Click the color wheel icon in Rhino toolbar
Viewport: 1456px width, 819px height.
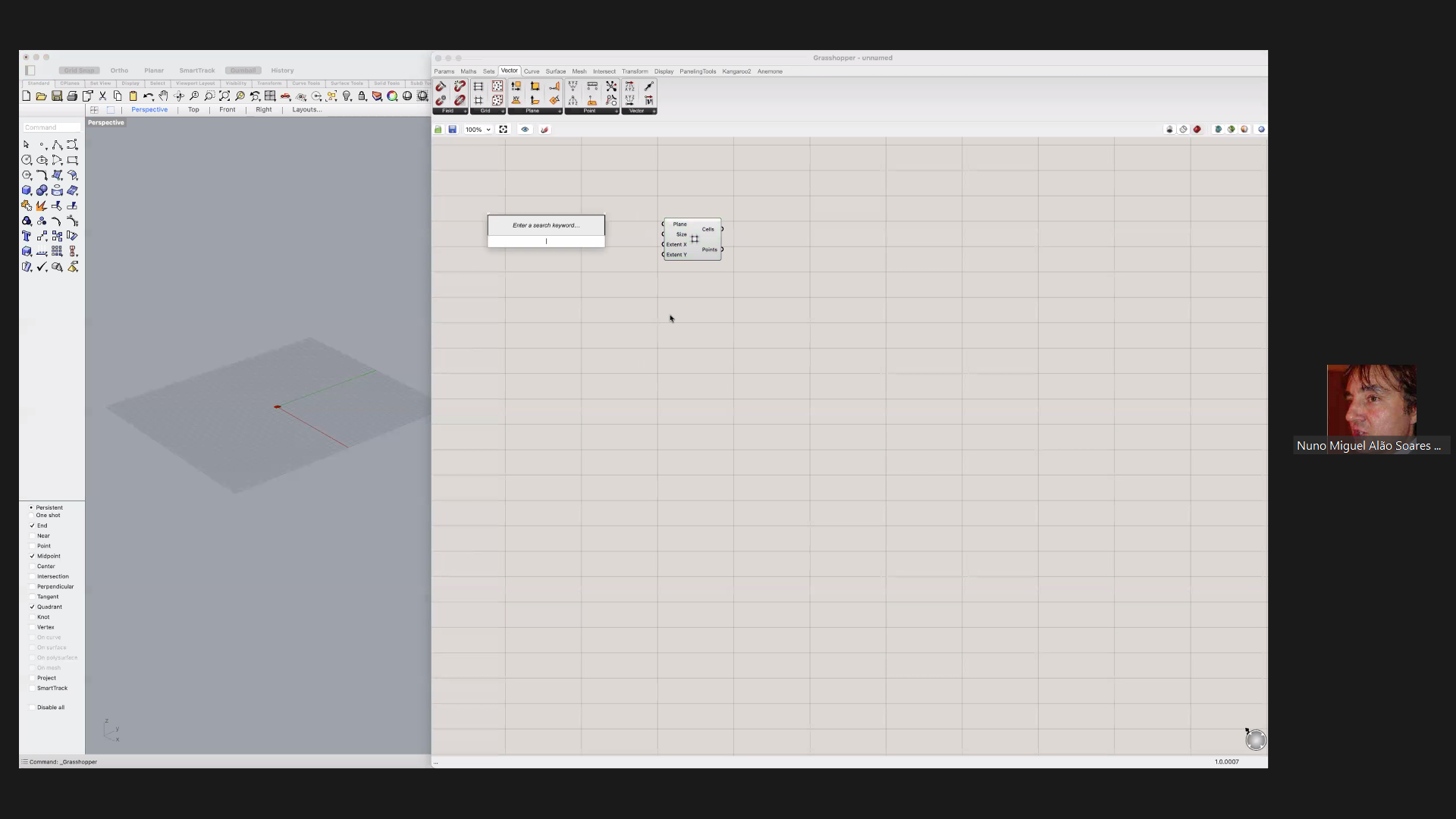pos(392,96)
